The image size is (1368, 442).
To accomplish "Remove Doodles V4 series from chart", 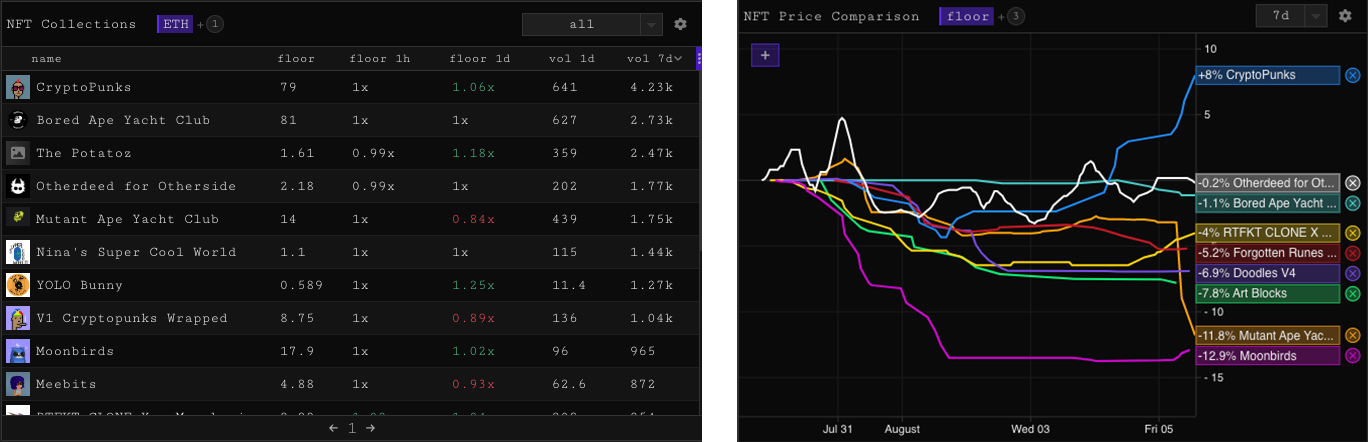I will 1352,273.
